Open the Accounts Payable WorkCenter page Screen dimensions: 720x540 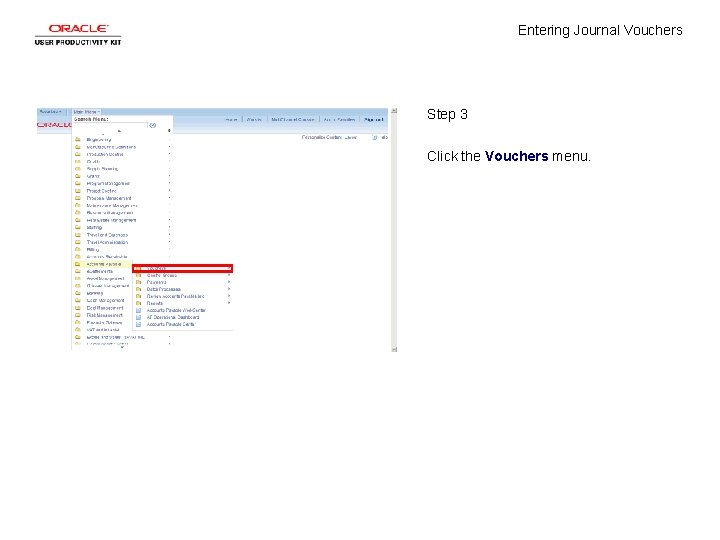(x=176, y=310)
